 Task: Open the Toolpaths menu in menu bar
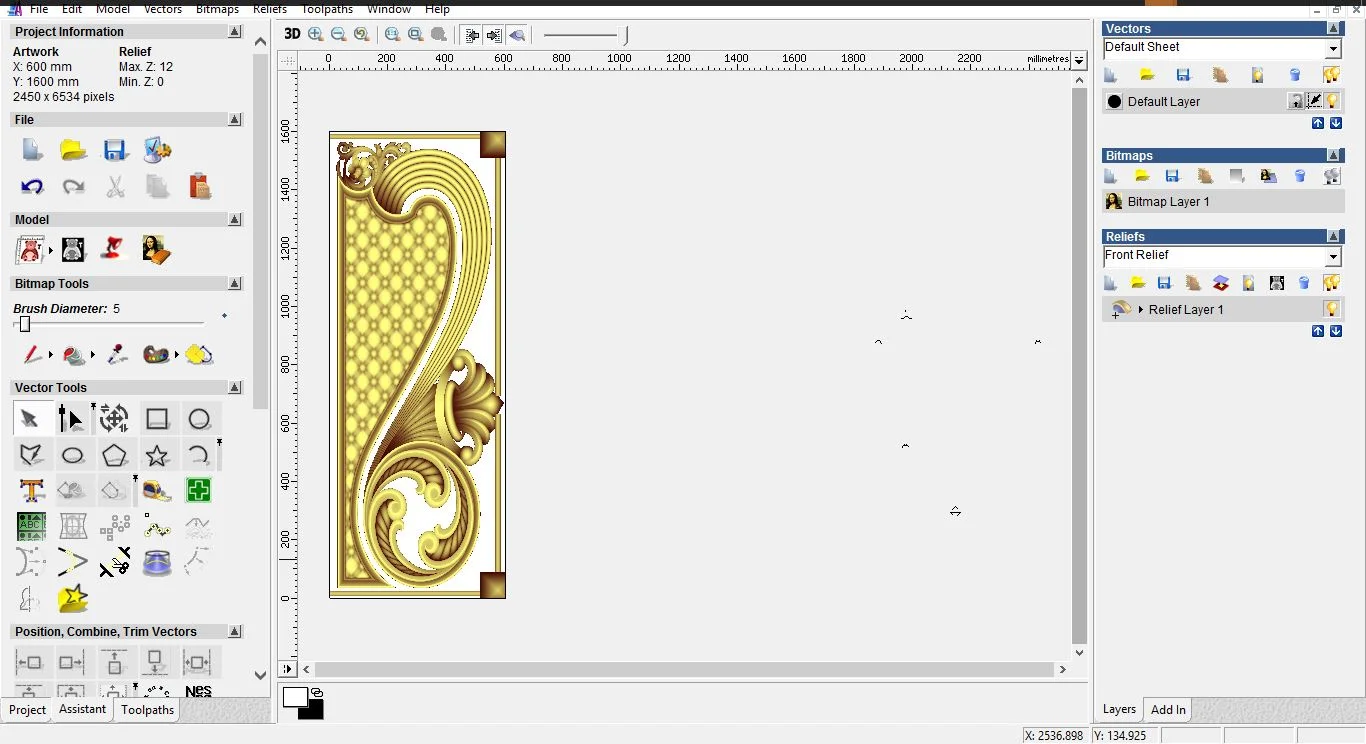tap(327, 9)
